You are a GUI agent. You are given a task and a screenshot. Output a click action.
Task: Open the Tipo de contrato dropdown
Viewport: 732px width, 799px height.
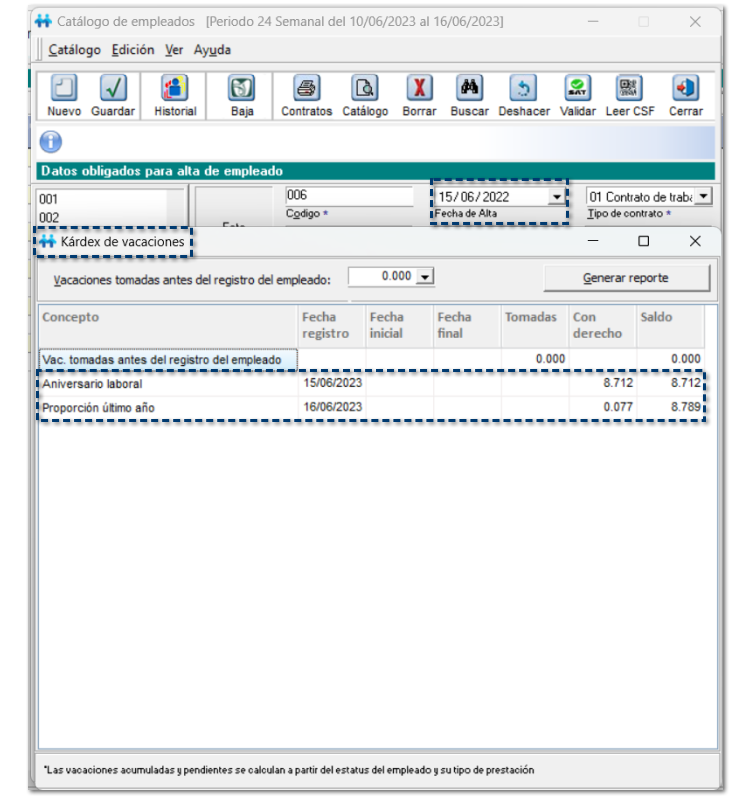click(x=703, y=197)
